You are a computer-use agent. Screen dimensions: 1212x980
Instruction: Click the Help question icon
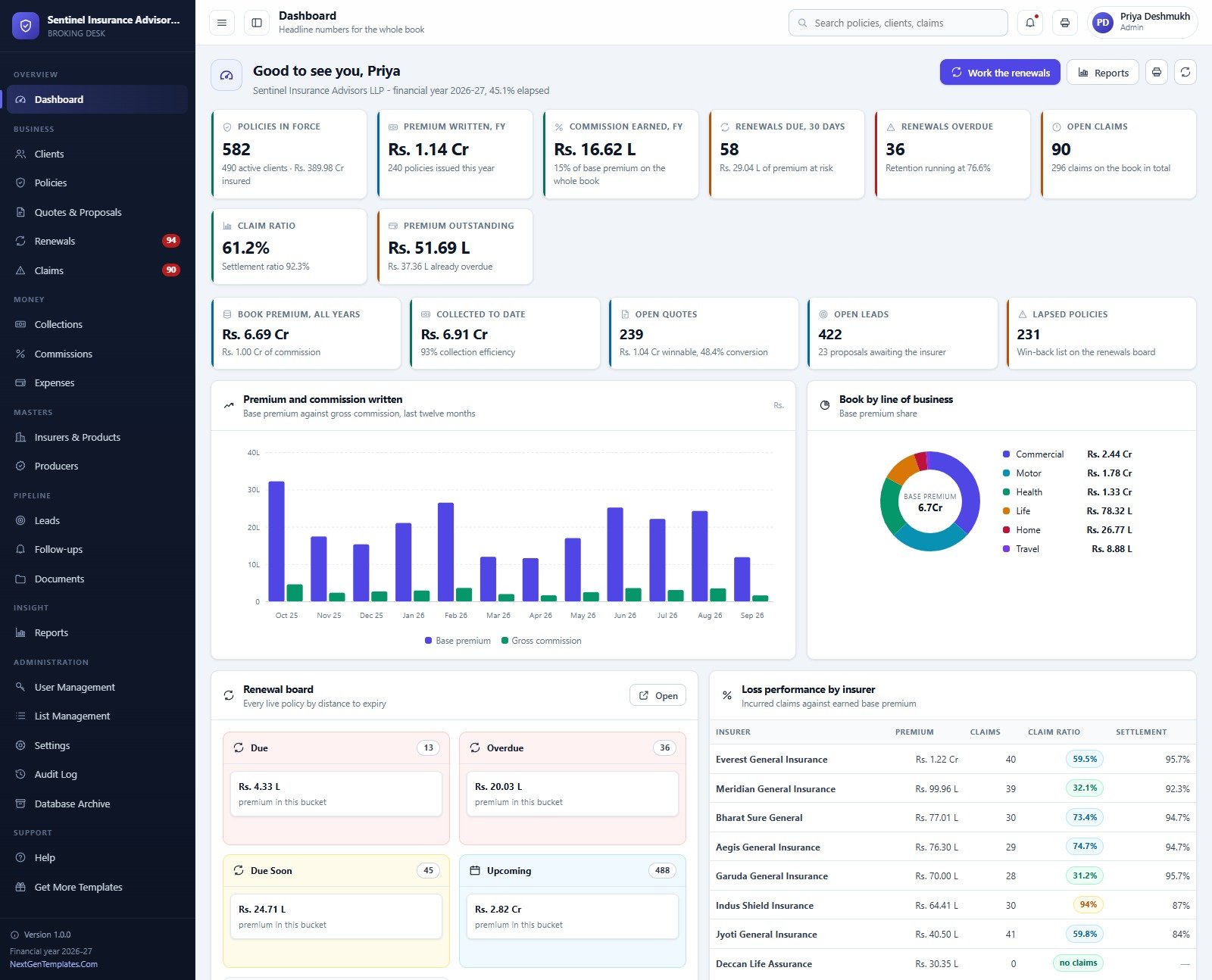coord(20,857)
